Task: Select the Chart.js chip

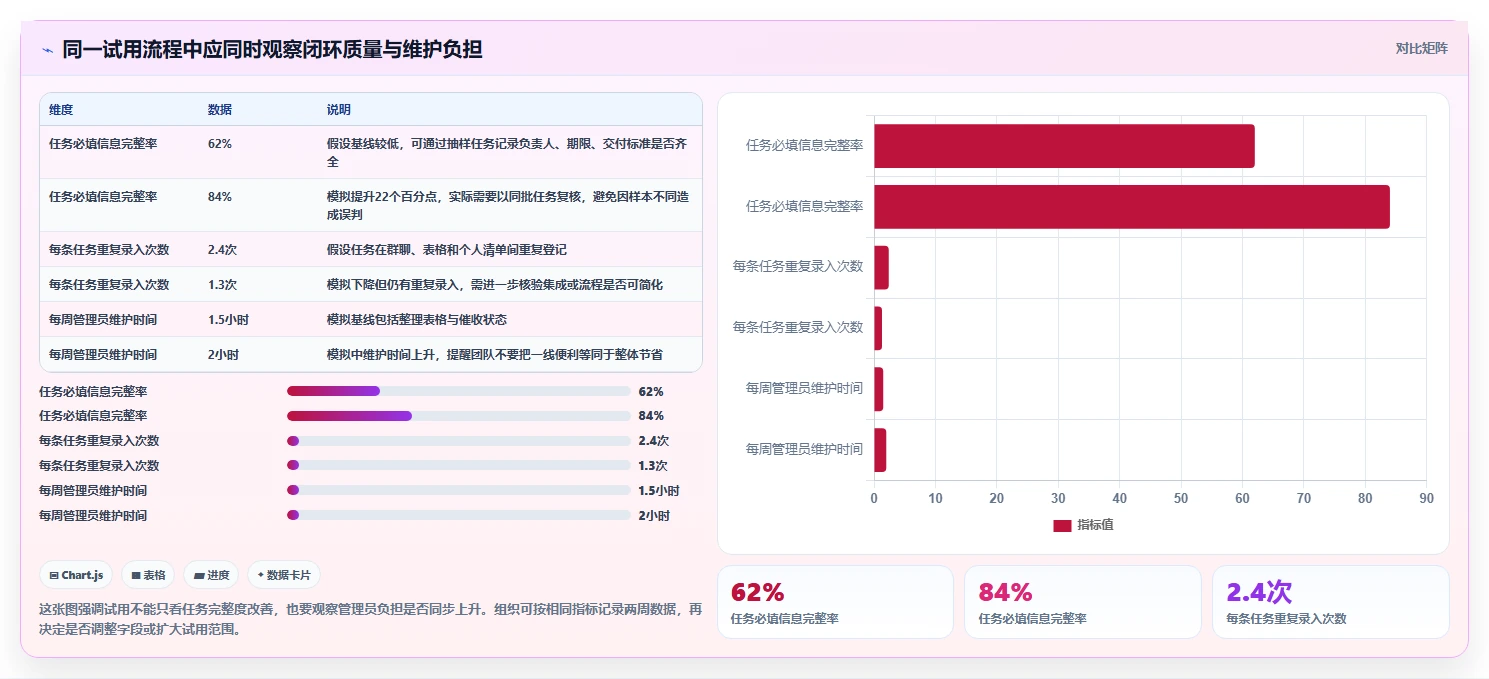Action: pyautogui.click(x=76, y=575)
